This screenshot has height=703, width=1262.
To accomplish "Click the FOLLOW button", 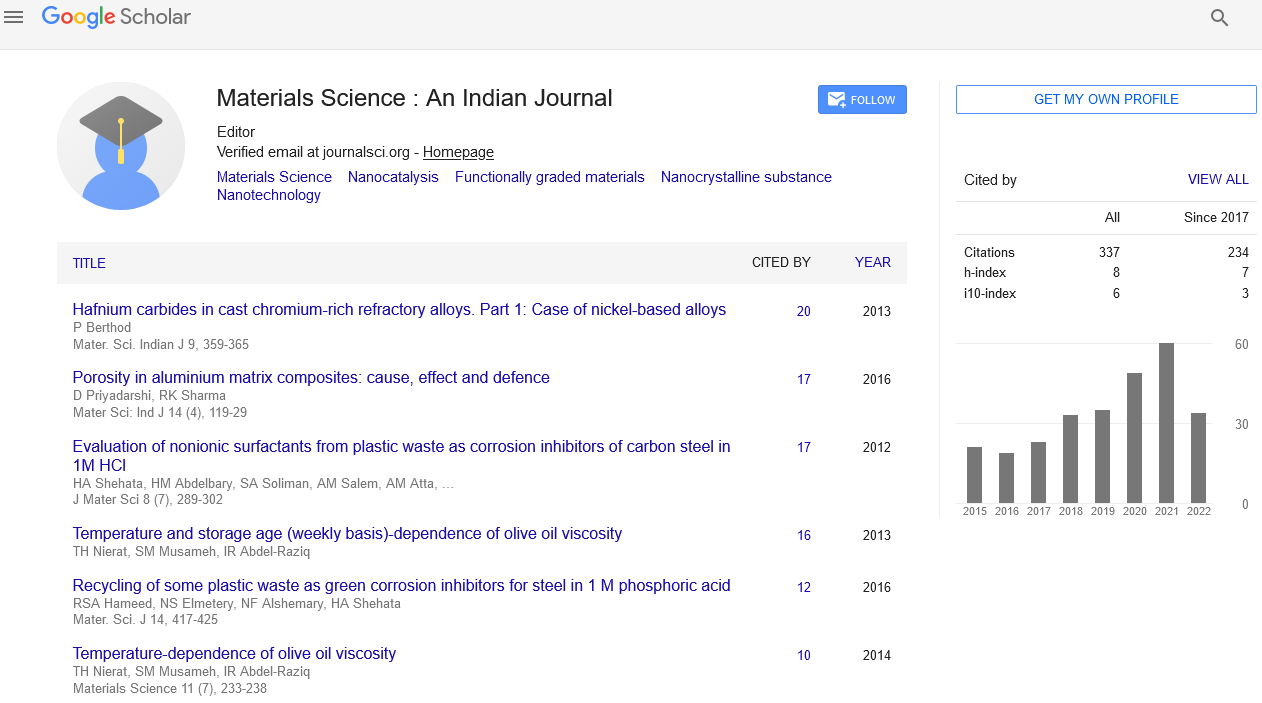I will [862, 100].
